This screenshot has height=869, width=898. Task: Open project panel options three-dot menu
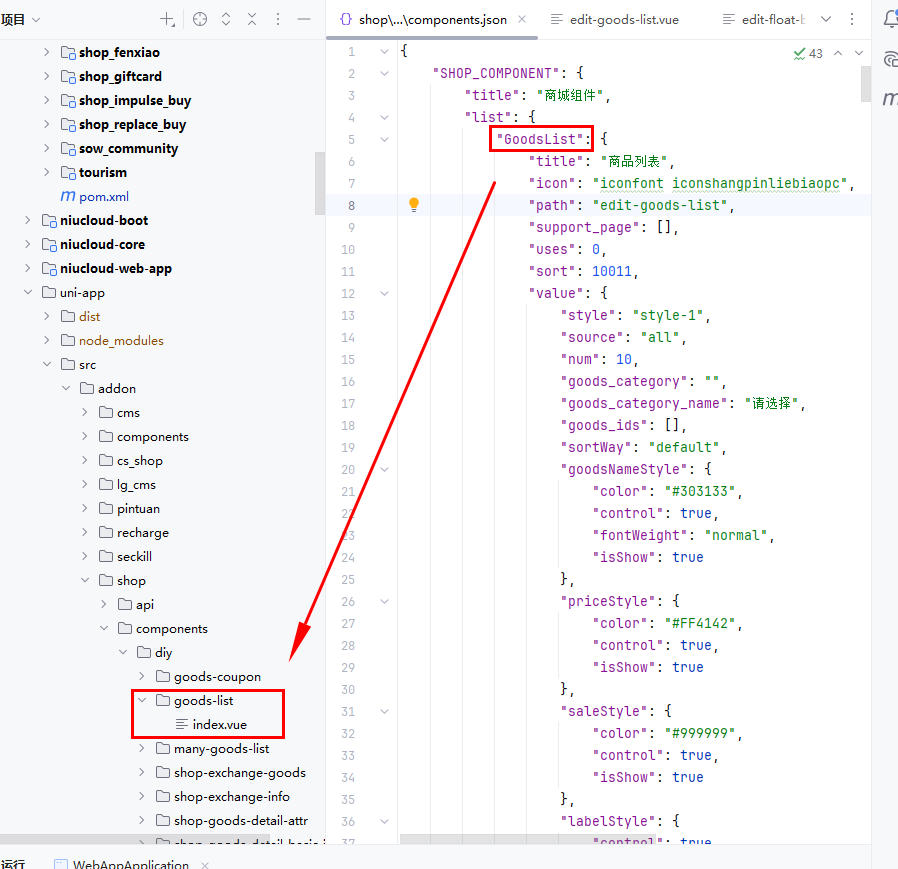tap(278, 20)
